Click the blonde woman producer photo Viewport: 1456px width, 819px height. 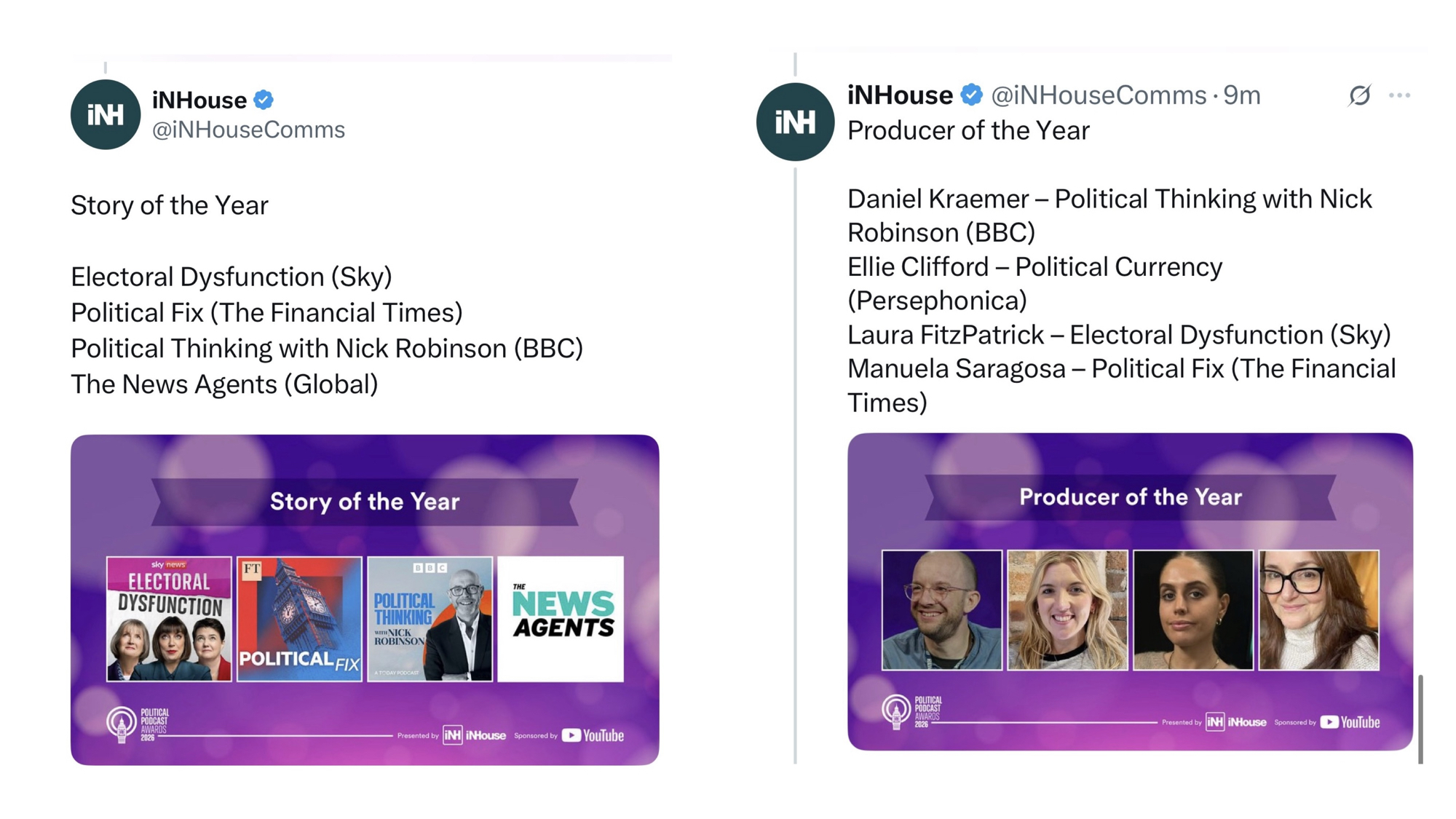(1067, 610)
